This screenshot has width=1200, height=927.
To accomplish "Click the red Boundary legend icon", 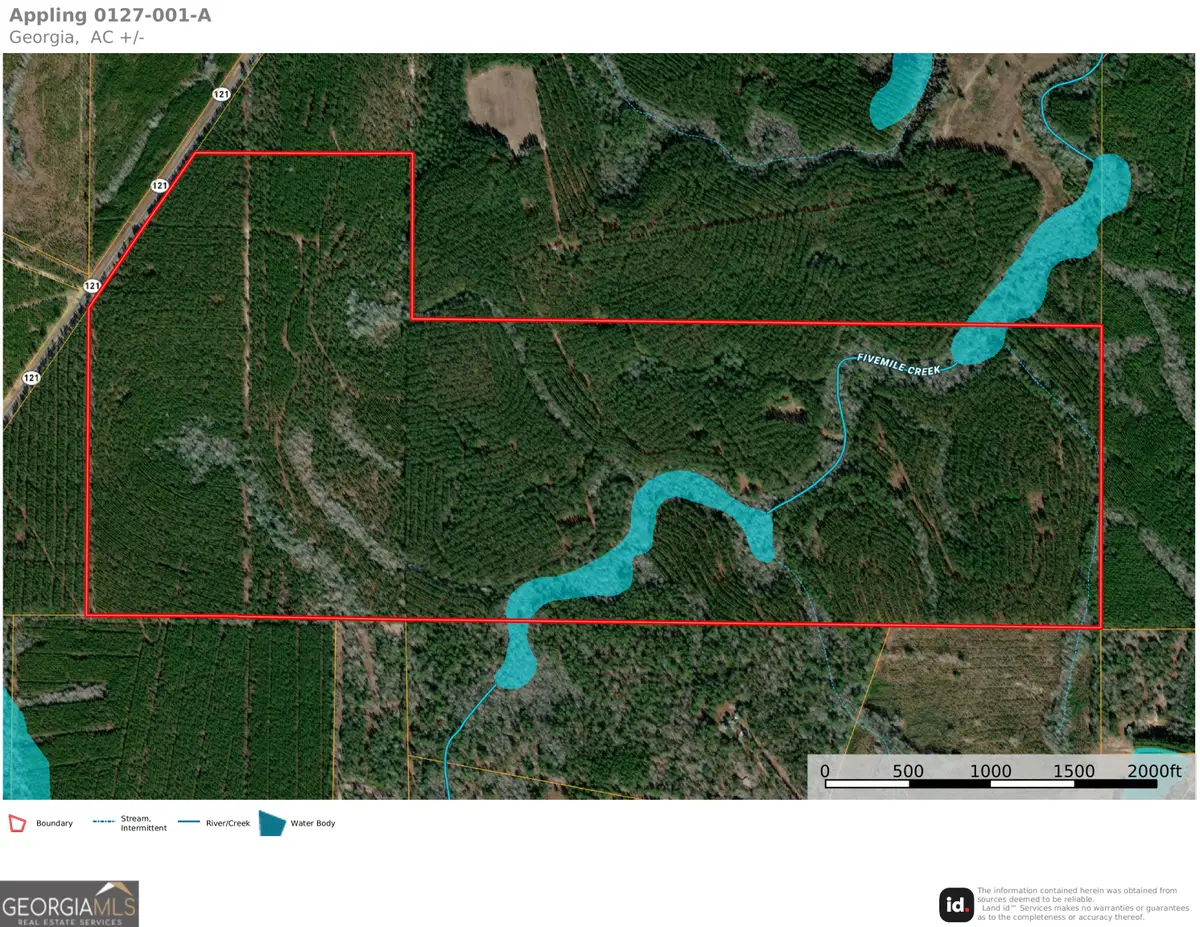I will 16,823.
